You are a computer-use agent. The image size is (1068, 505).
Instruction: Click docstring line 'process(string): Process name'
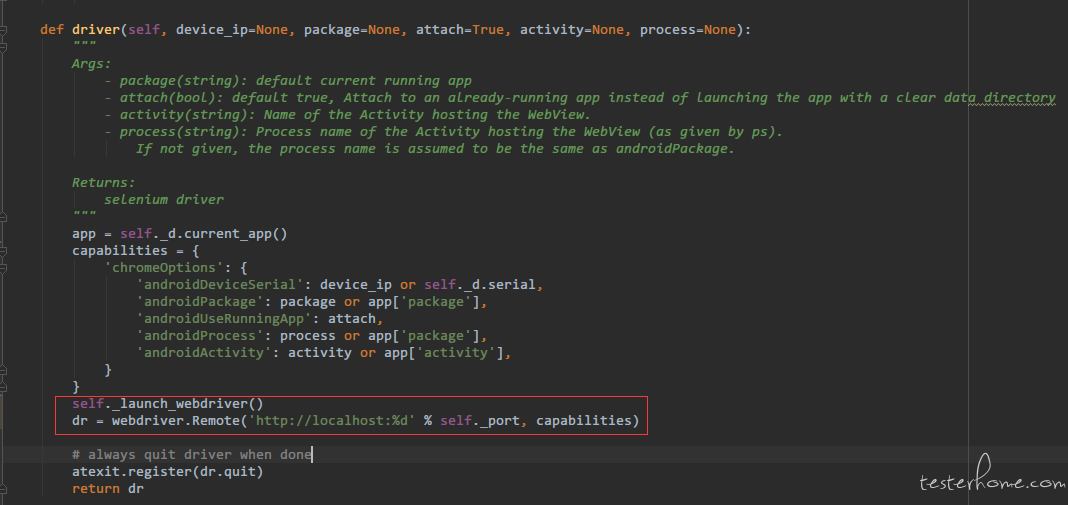(x=451, y=132)
